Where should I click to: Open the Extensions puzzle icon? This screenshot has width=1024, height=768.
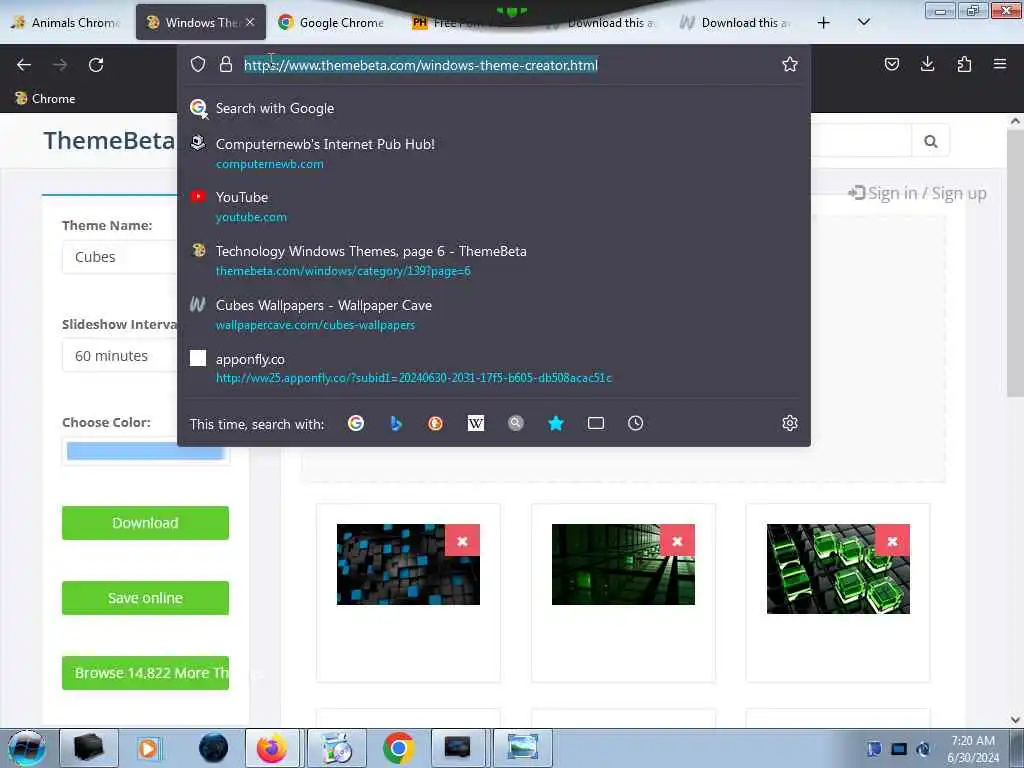click(x=964, y=64)
